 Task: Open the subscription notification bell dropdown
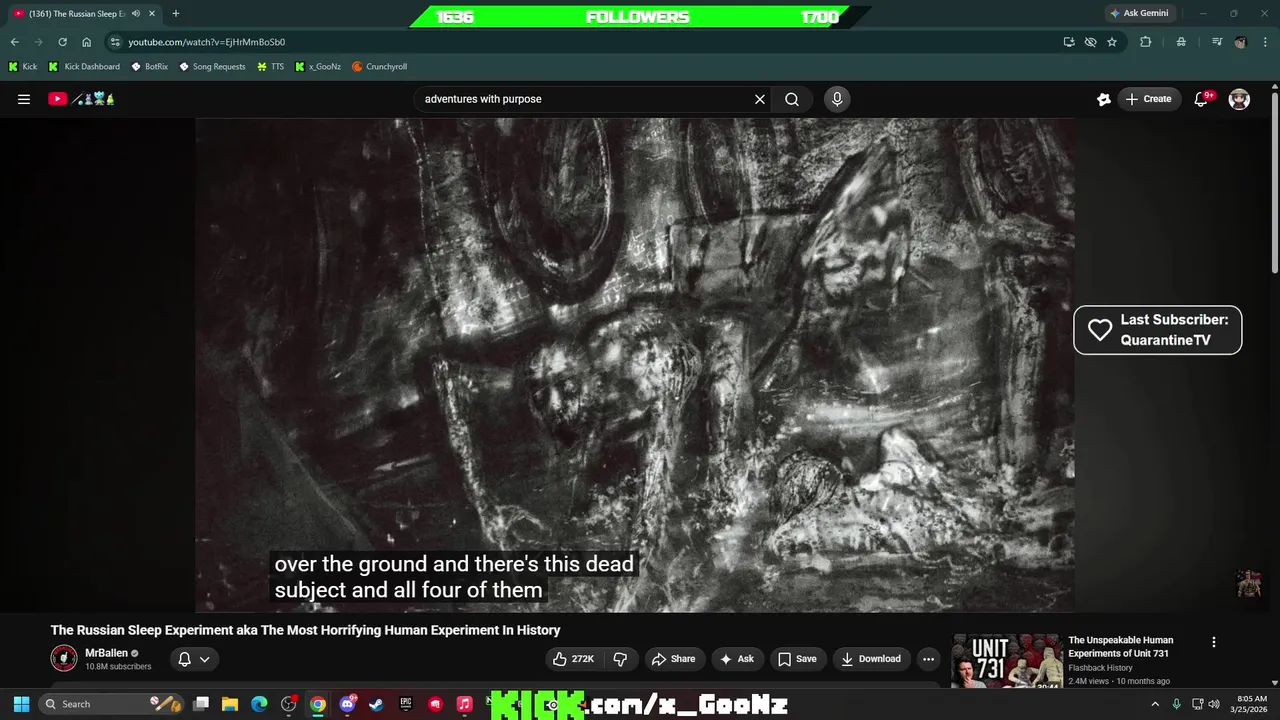pyautogui.click(x=193, y=659)
